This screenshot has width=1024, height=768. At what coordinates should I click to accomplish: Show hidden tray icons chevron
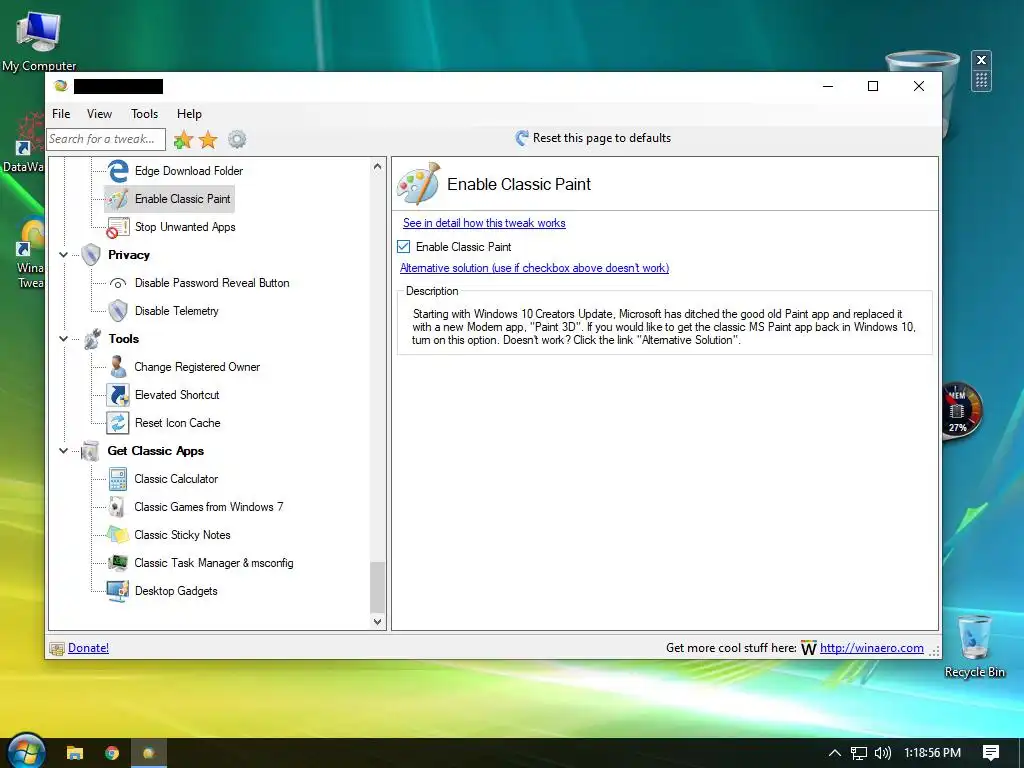(835, 753)
